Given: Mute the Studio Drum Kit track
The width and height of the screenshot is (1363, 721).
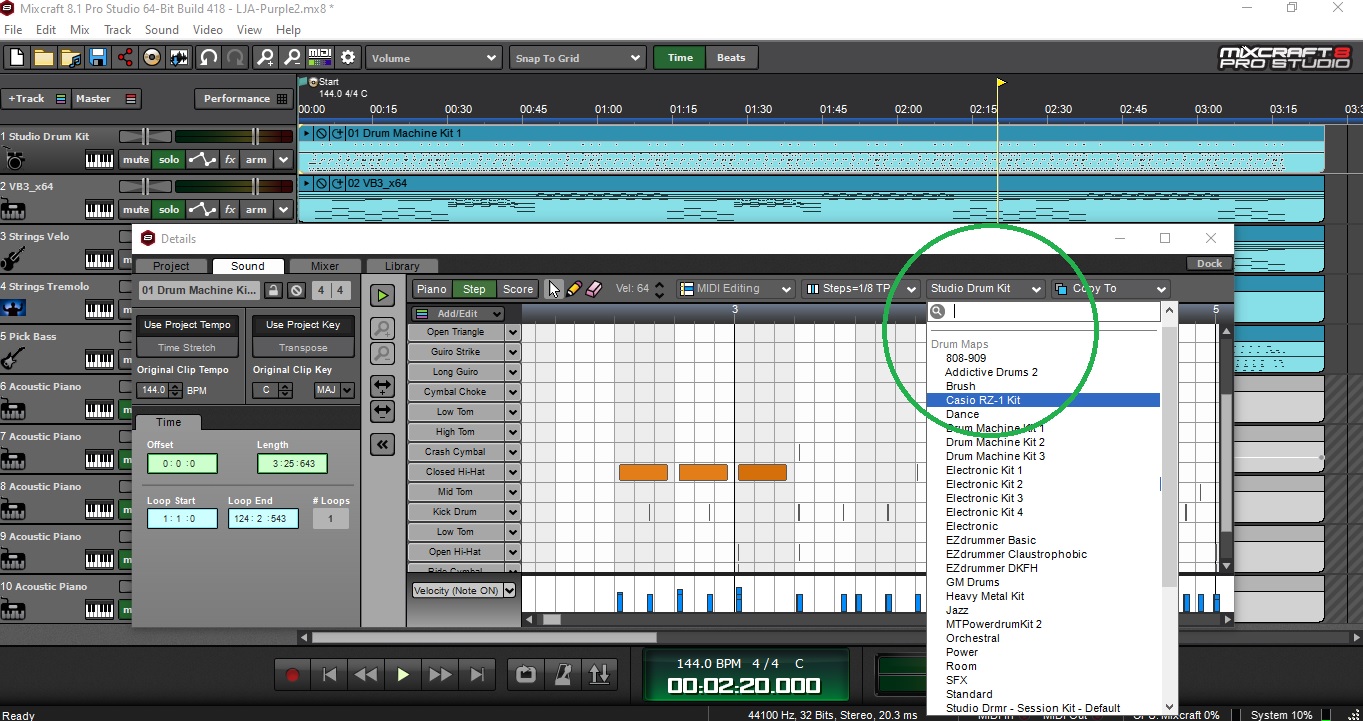Looking at the screenshot, I should (135, 159).
